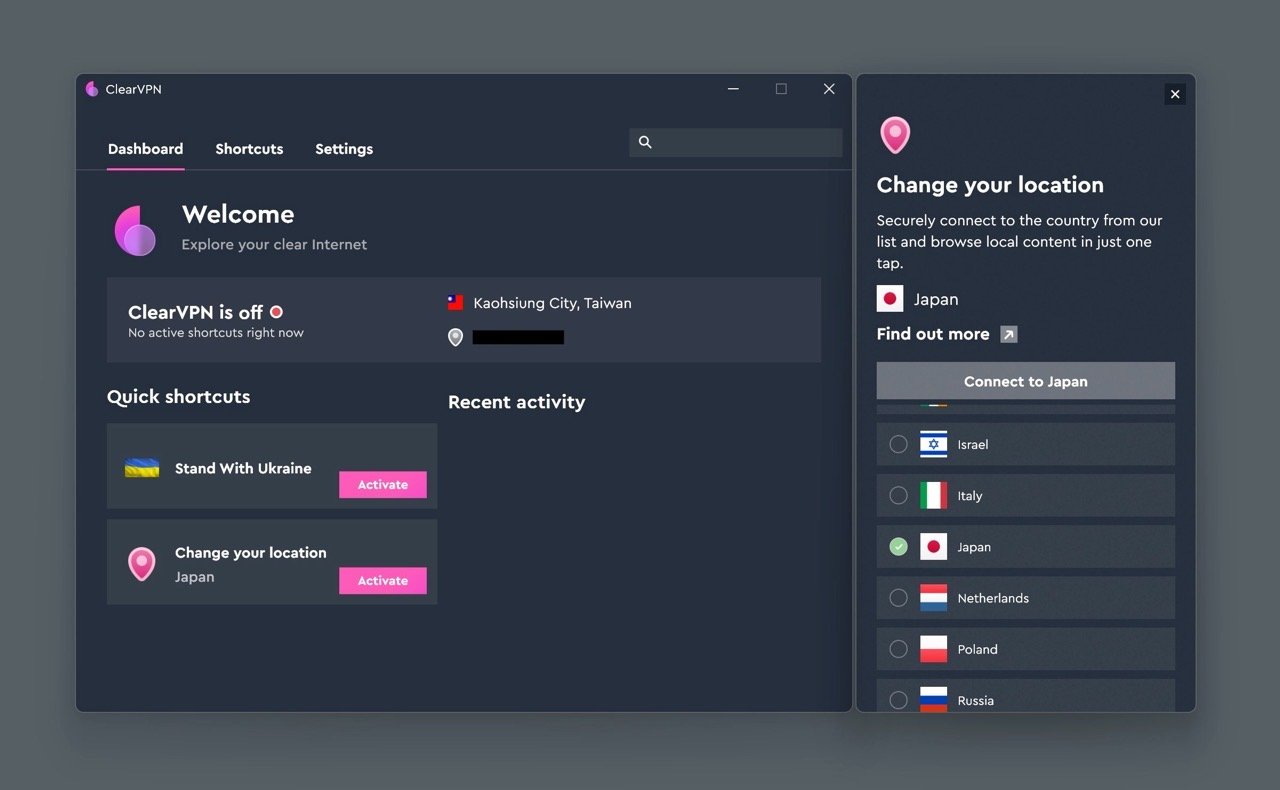Select the Netherlands radio button
The width and height of the screenshot is (1280, 790).
point(899,598)
